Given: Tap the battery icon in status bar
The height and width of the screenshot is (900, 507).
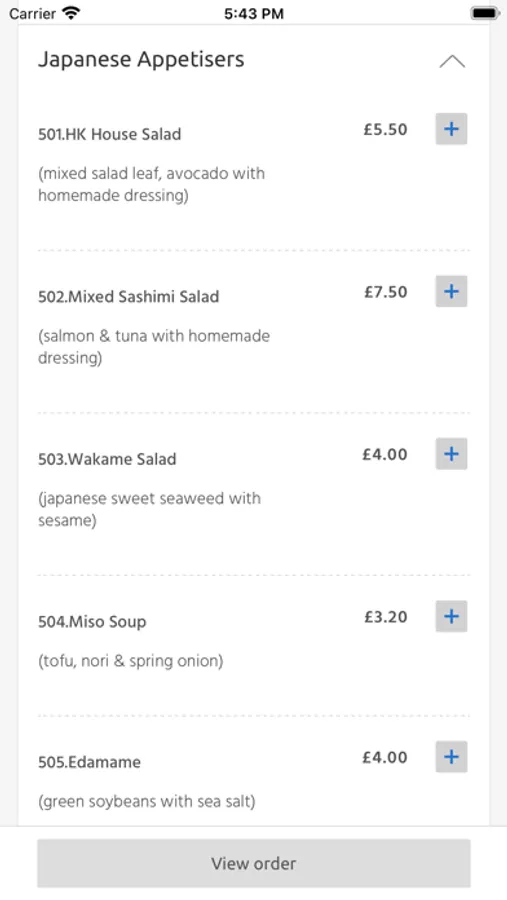Looking at the screenshot, I should click(x=485, y=13).
